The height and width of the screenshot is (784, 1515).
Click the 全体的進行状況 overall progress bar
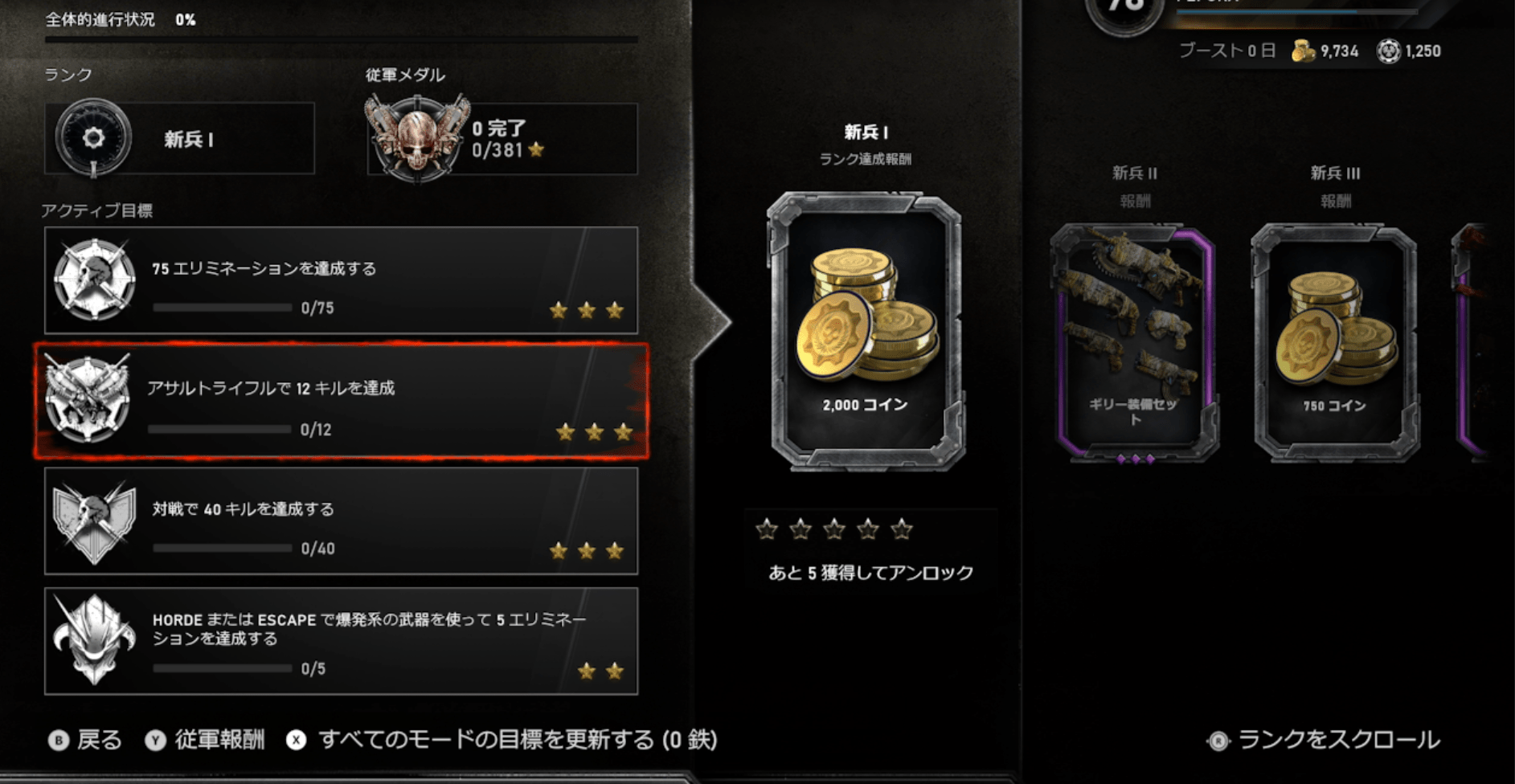[x=342, y=38]
